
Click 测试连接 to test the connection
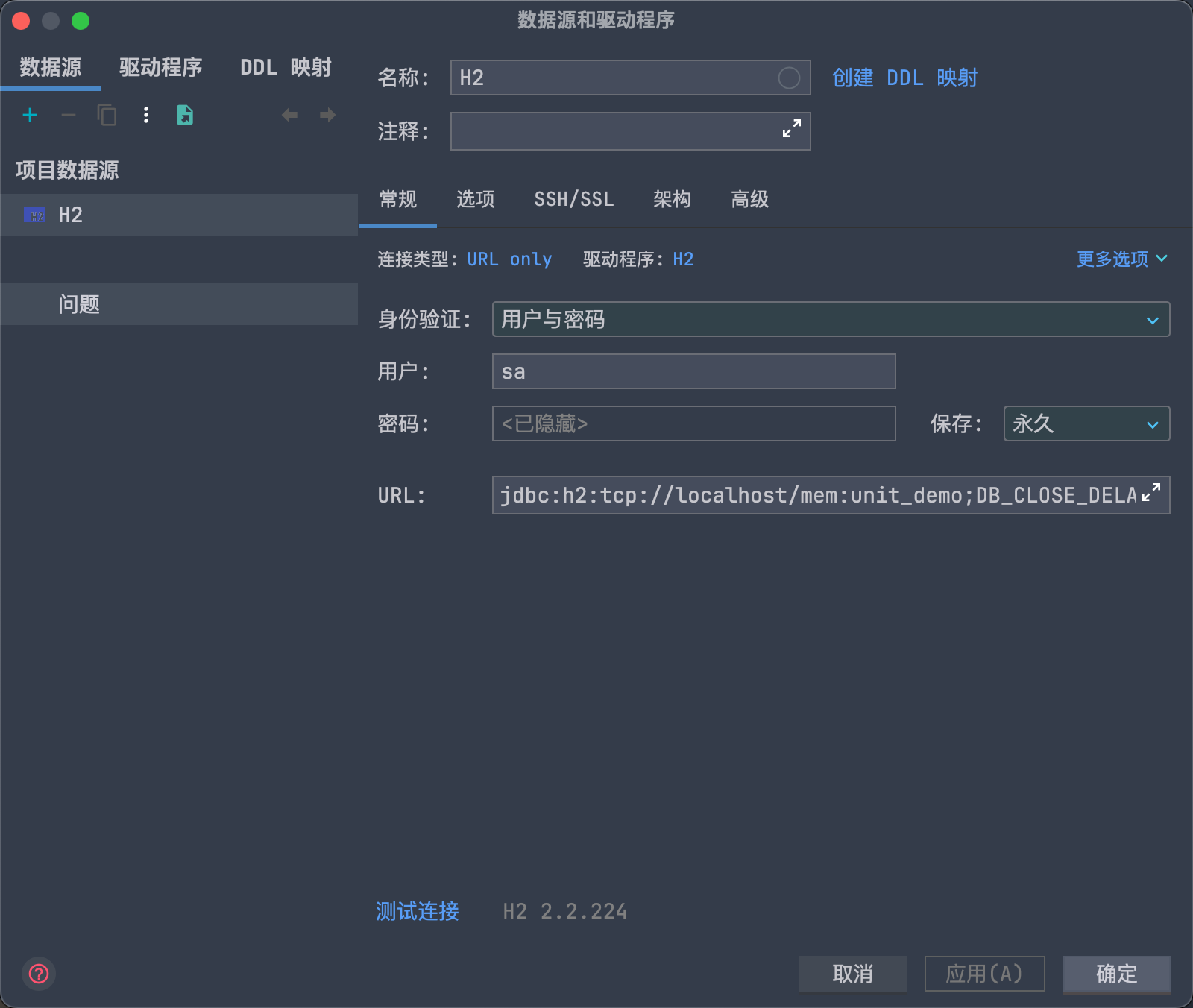417,911
